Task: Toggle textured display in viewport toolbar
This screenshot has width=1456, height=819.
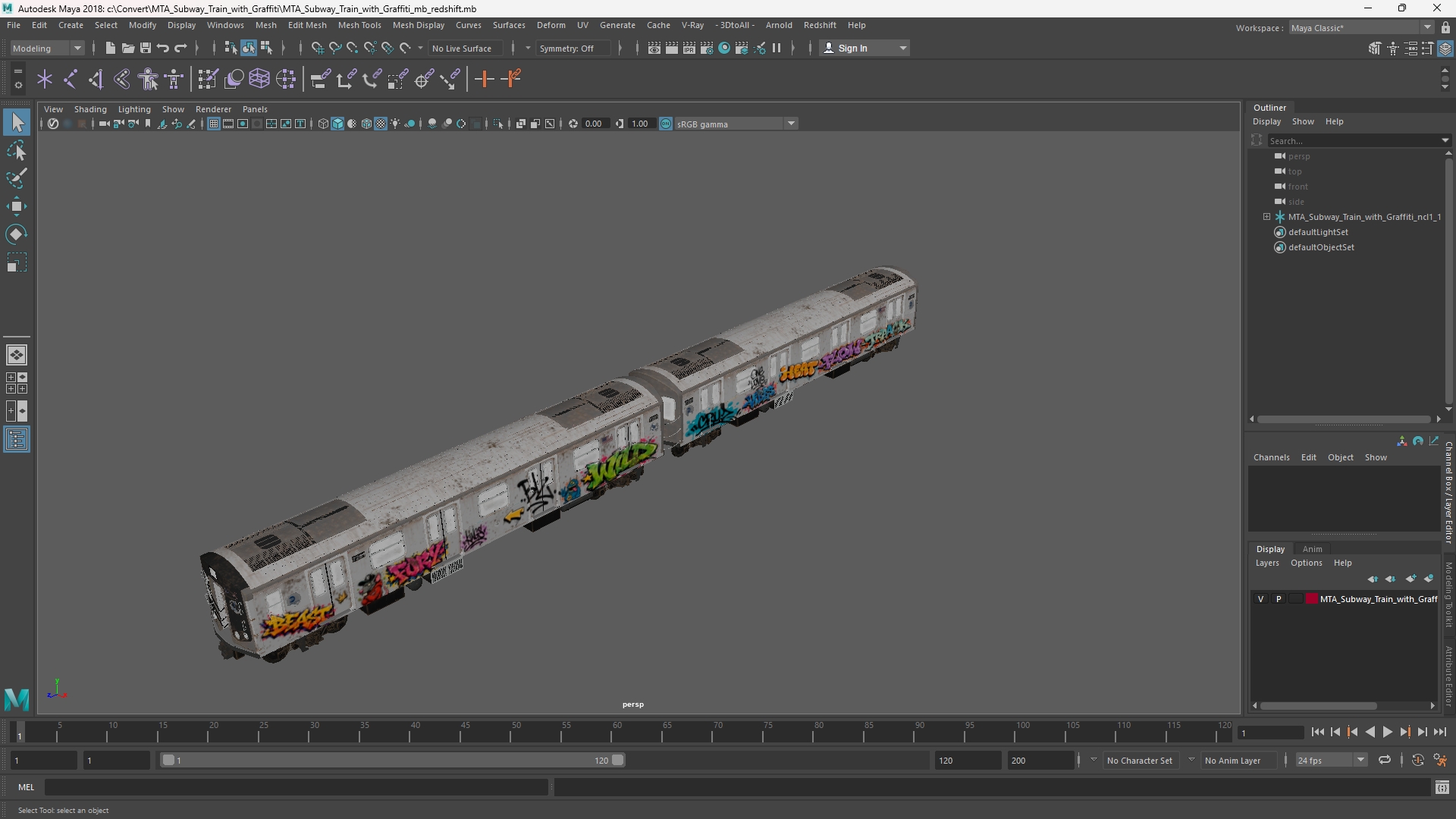Action: [x=381, y=124]
